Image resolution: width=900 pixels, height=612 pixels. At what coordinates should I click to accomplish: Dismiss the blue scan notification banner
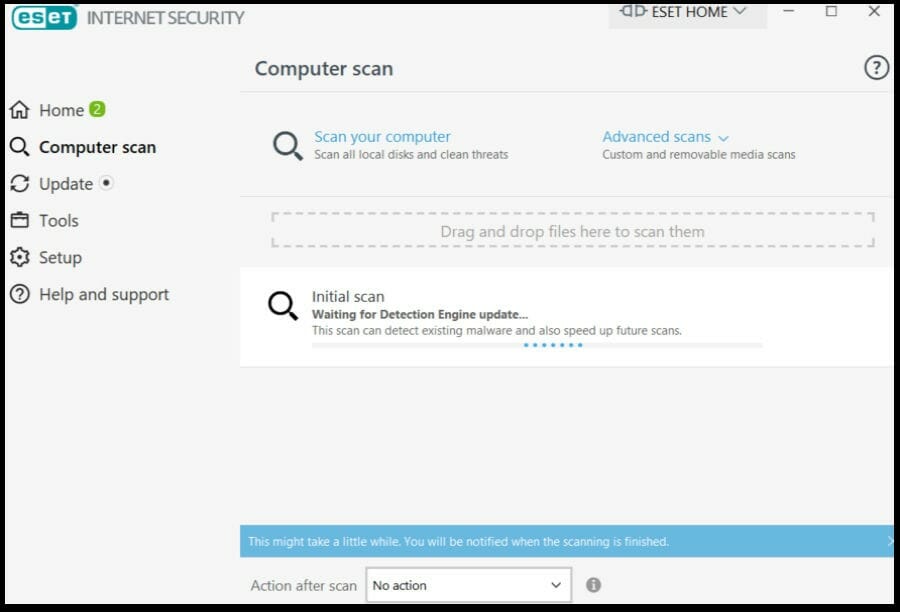(889, 541)
